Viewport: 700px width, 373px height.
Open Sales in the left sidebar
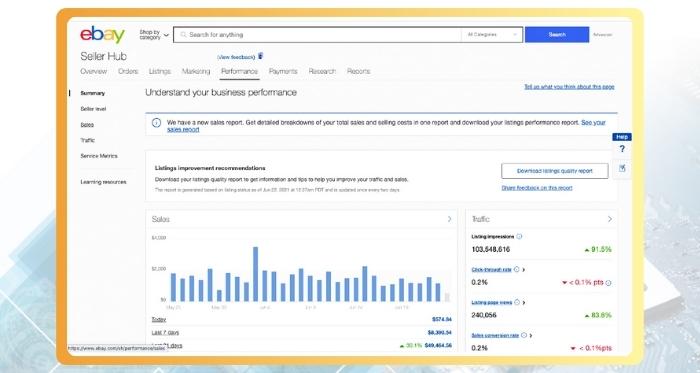point(87,125)
